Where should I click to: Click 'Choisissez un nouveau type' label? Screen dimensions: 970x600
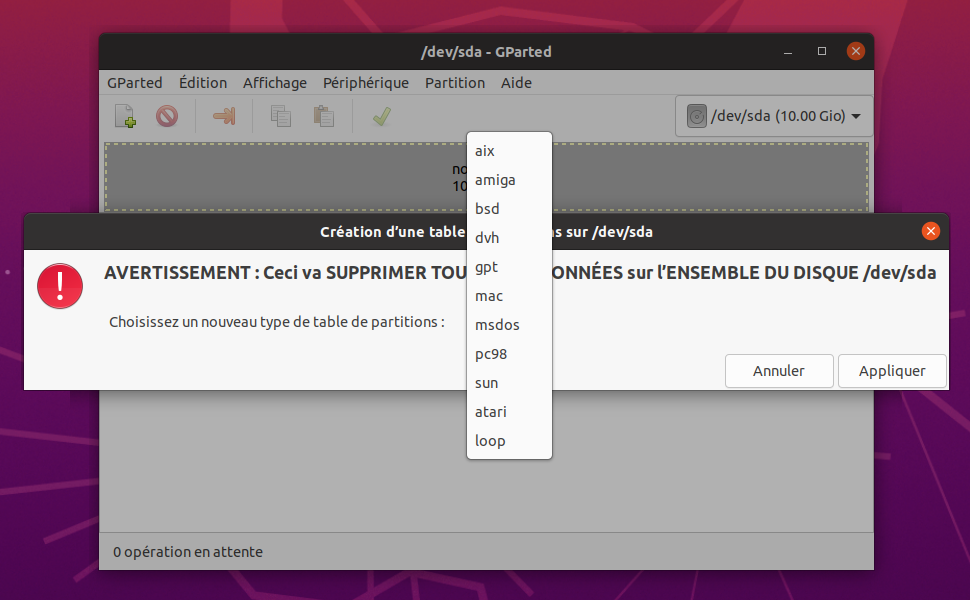point(277,322)
